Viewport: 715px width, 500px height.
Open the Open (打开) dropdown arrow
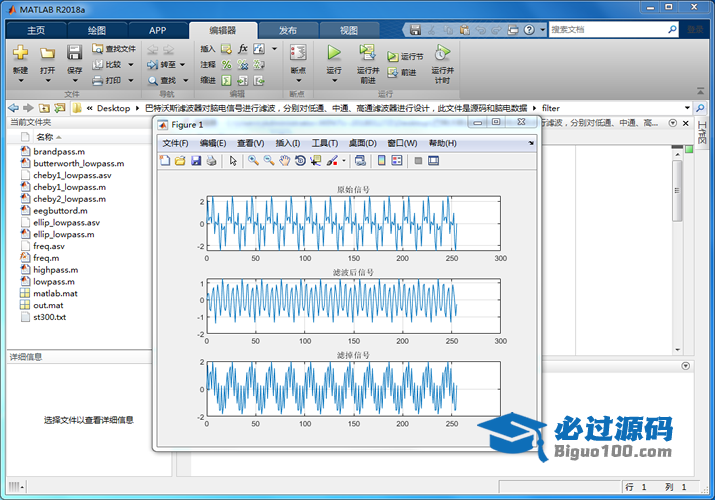point(47,81)
